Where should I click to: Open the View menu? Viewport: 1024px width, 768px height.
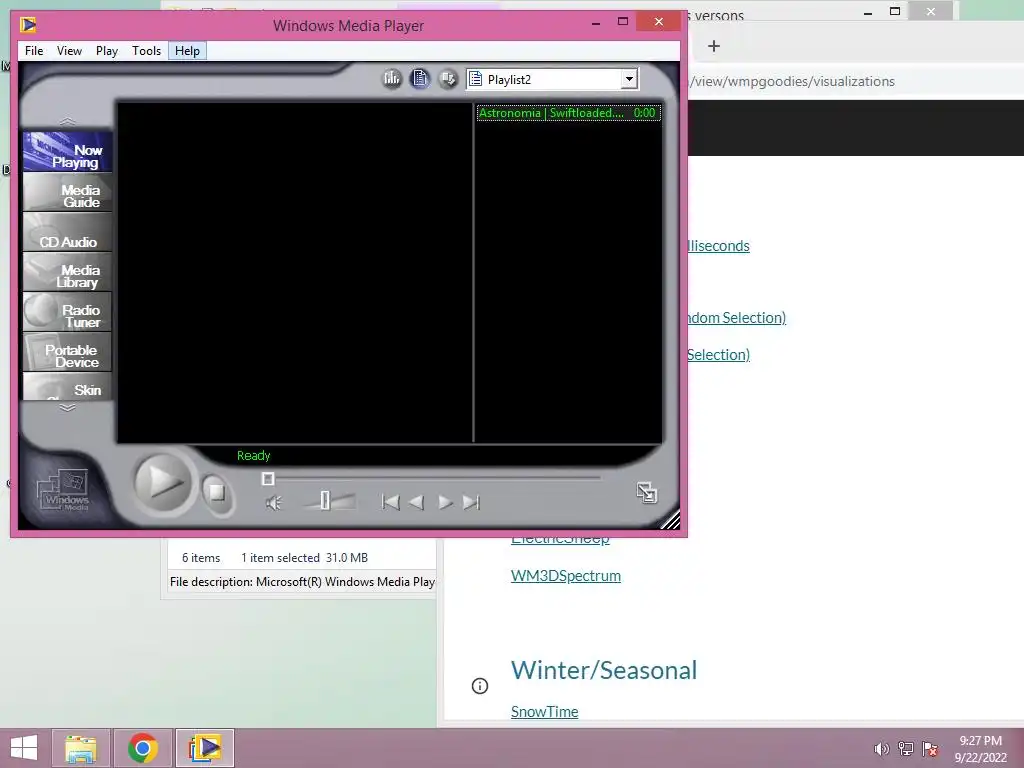pos(69,50)
